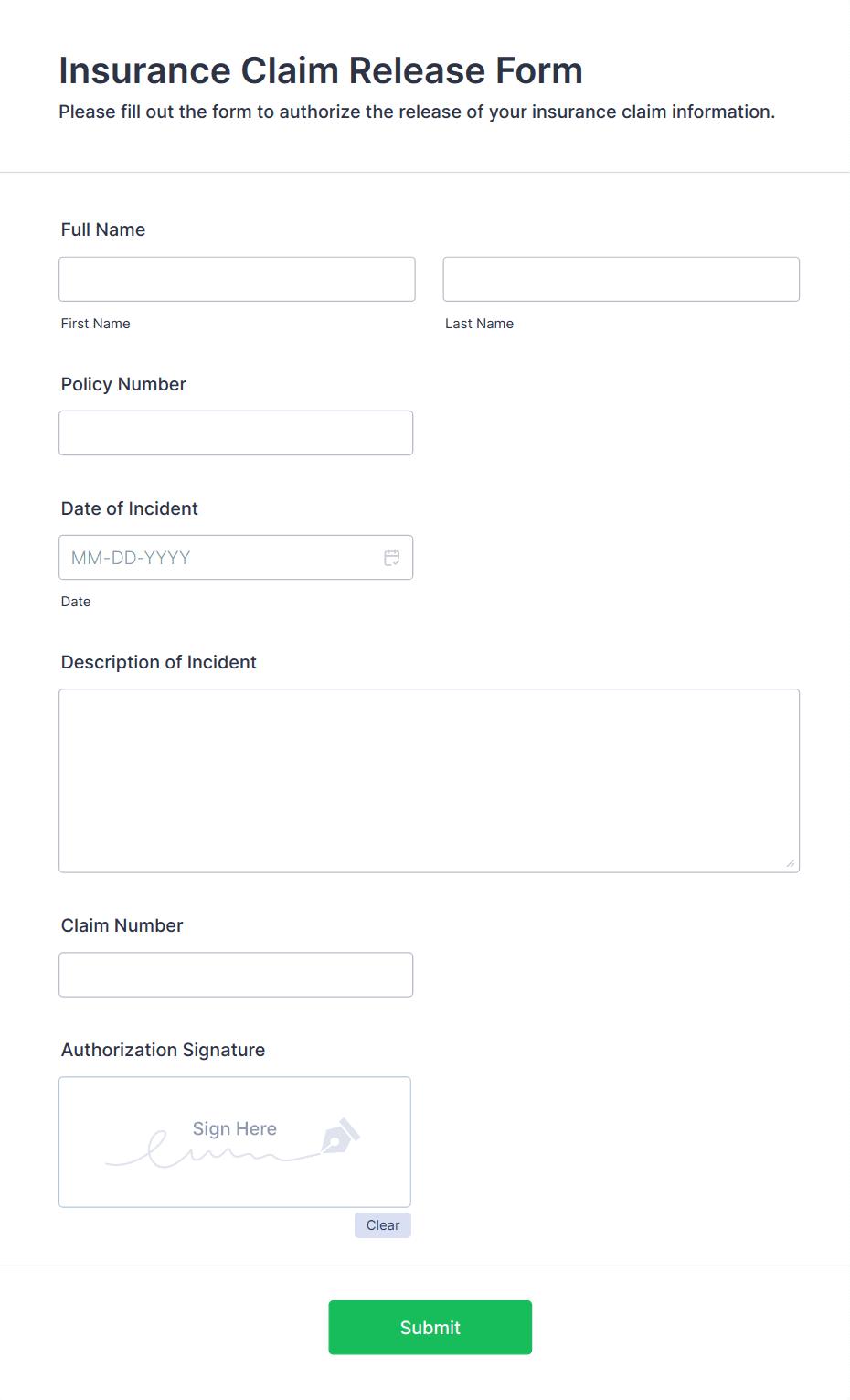Click the Date of Incident field

tap(219, 557)
